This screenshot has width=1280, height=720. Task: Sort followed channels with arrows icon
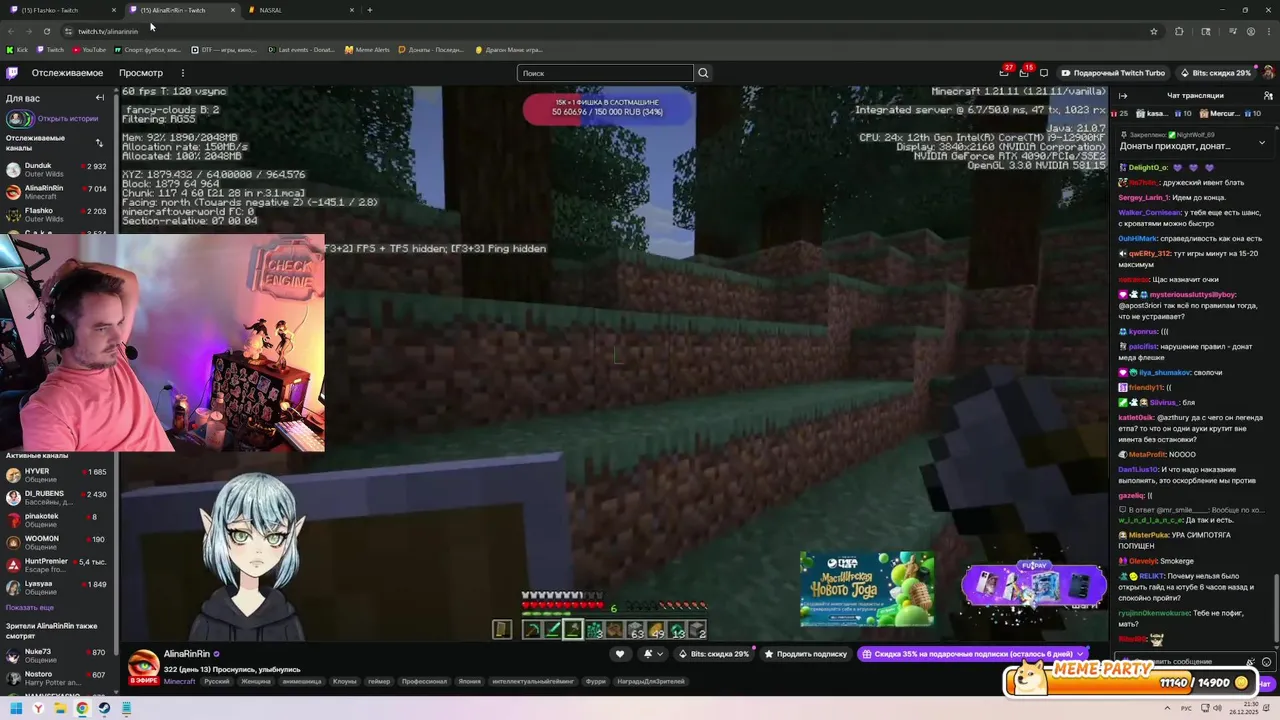(x=99, y=143)
